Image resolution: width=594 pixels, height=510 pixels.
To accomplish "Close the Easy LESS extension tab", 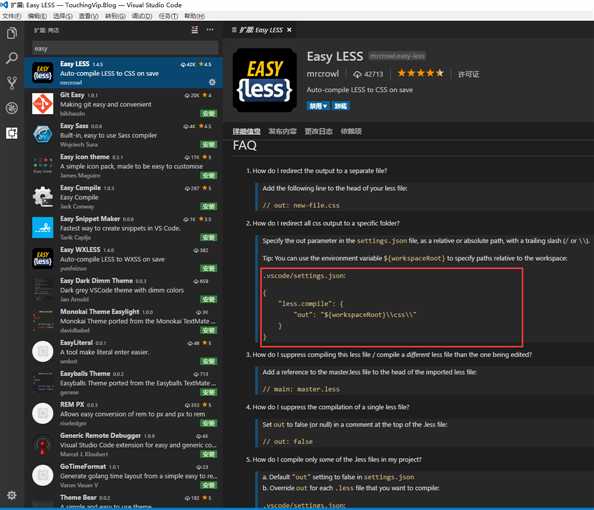I will pyautogui.click(x=289, y=30).
